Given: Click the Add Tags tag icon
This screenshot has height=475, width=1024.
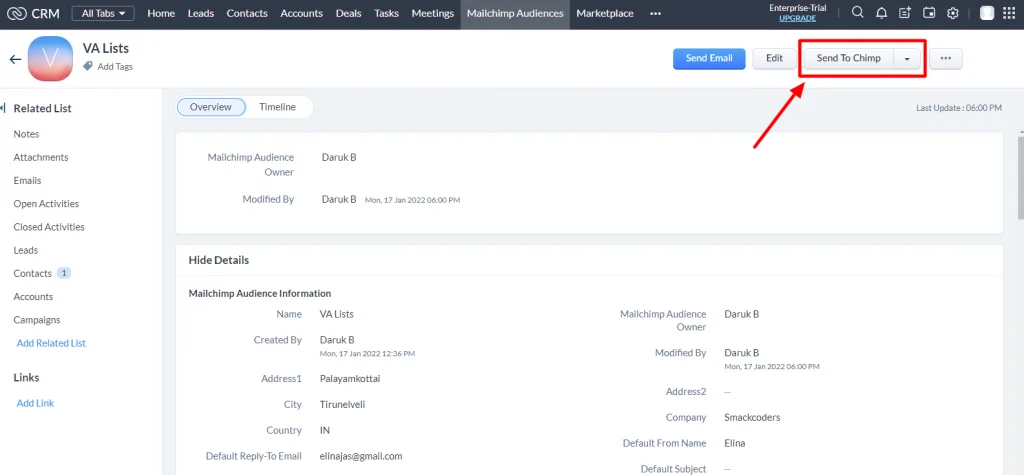Looking at the screenshot, I should (89, 67).
